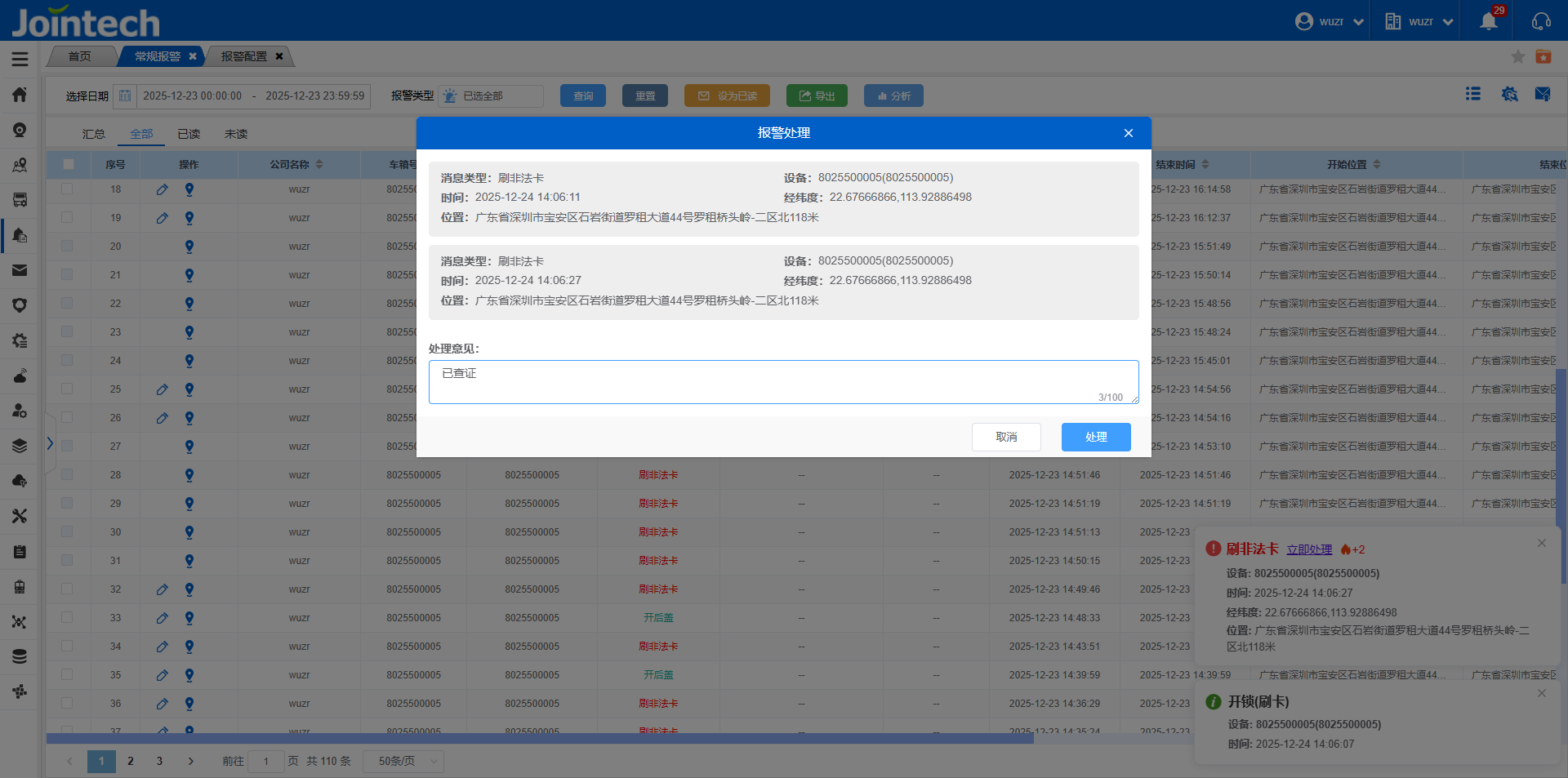Click the 处理意见 text area
Screen dimensions: 1568x778
click(x=782, y=381)
